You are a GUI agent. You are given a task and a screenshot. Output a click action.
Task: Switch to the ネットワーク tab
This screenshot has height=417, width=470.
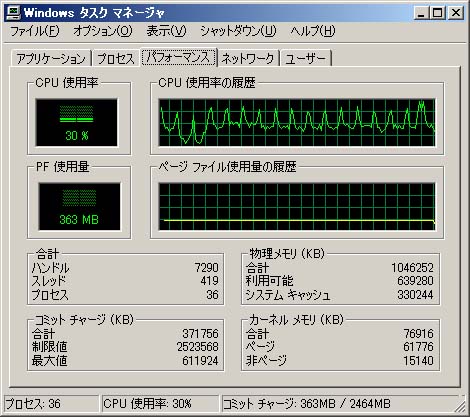[x=248, y=58]
